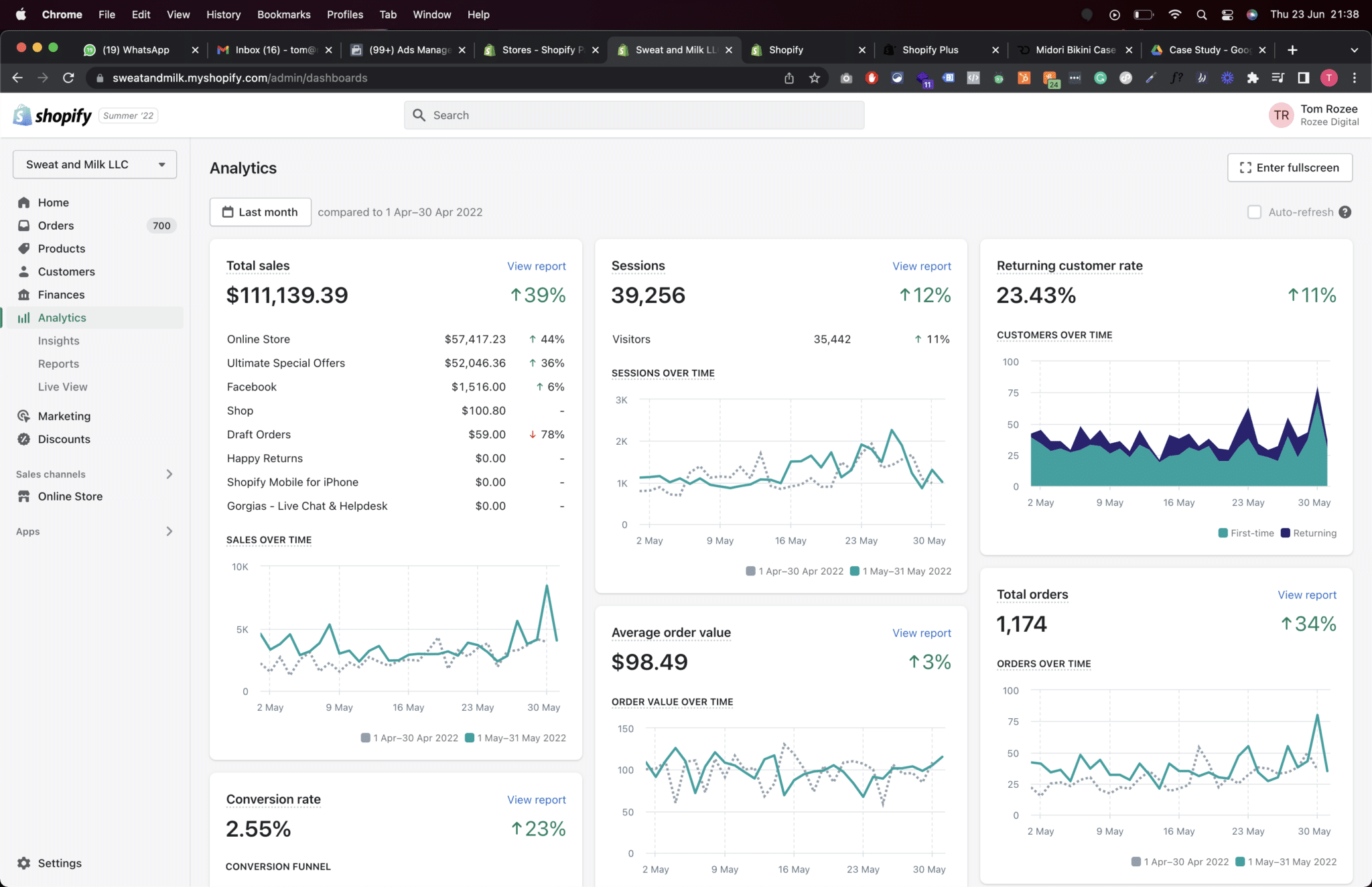Open the Home icon in sidebar
This screenshot has width=1372, height=887.
tap(24, 202)
